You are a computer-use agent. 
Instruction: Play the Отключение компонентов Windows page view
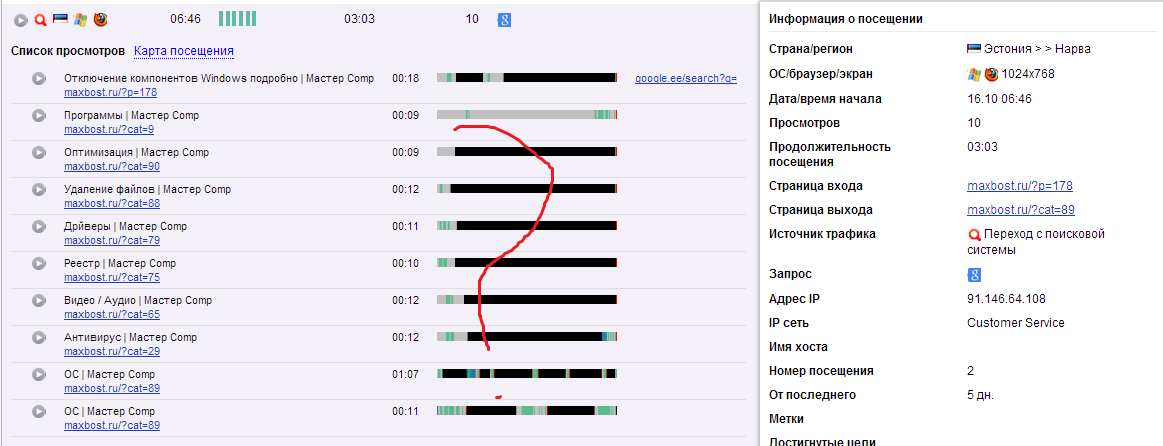pos(39,79)
